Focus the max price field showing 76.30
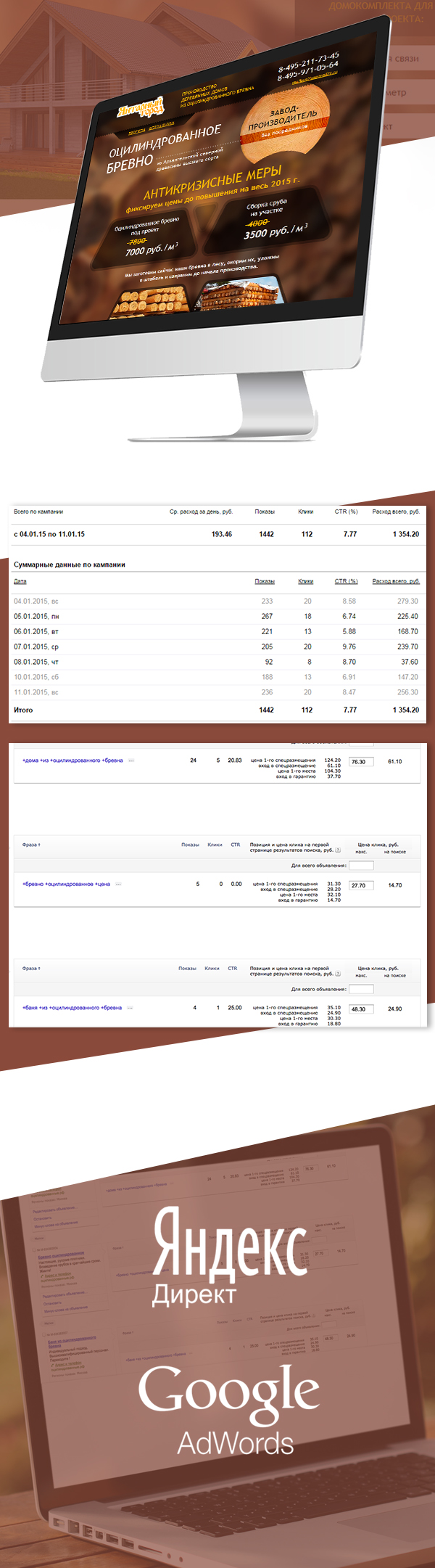This screenshot has height=1568, width=435. 361,762
